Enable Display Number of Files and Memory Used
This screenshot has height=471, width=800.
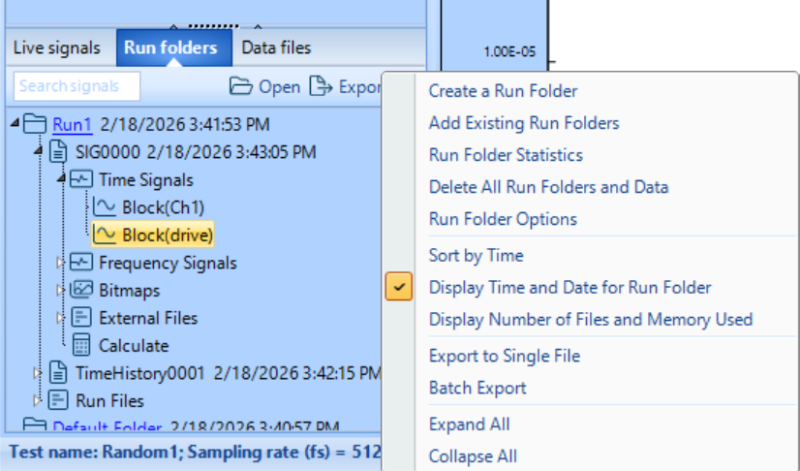pyautogui.click(x=590, y=320)
